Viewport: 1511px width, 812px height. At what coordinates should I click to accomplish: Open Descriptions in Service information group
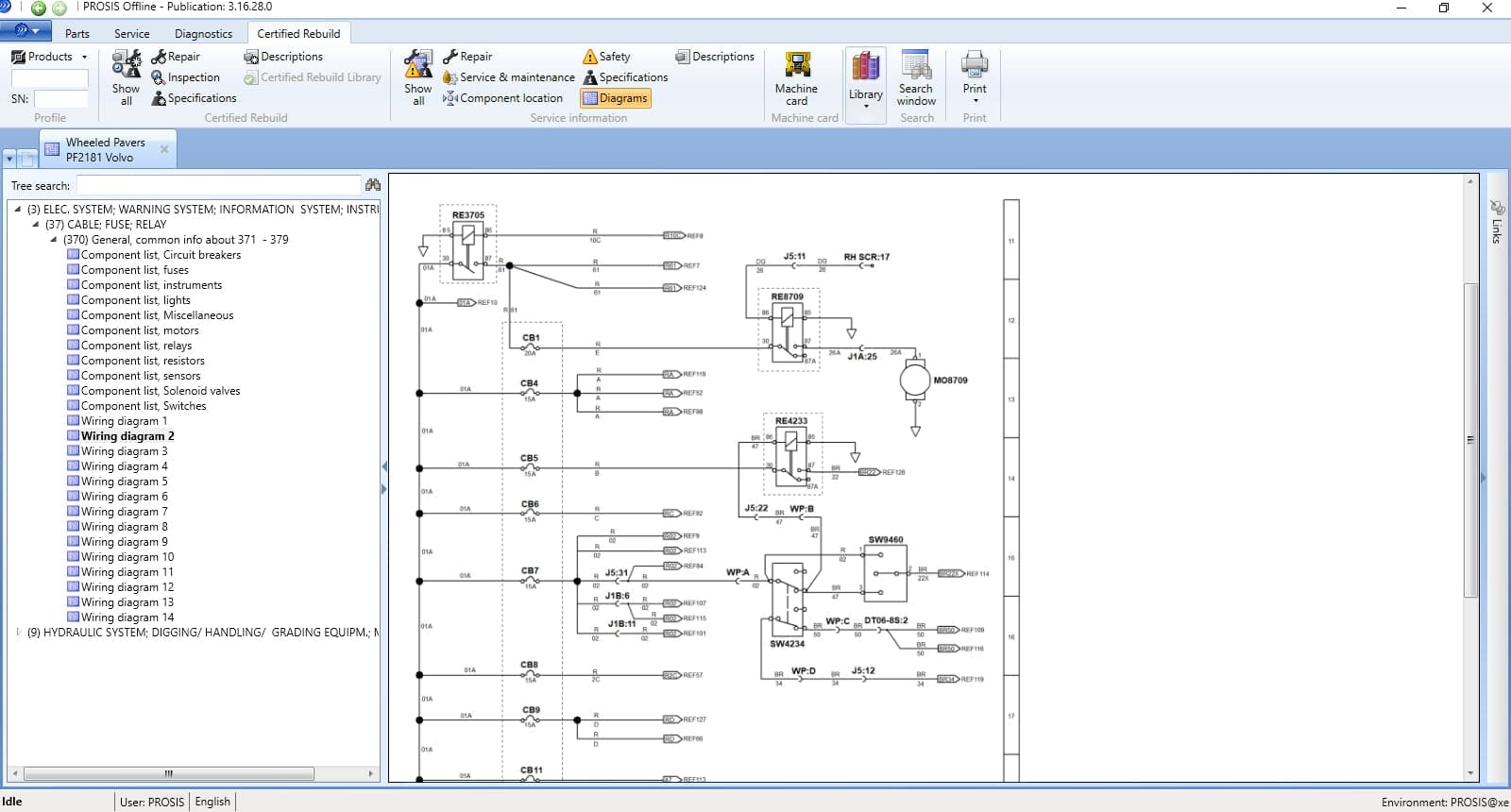coord(715,57)
